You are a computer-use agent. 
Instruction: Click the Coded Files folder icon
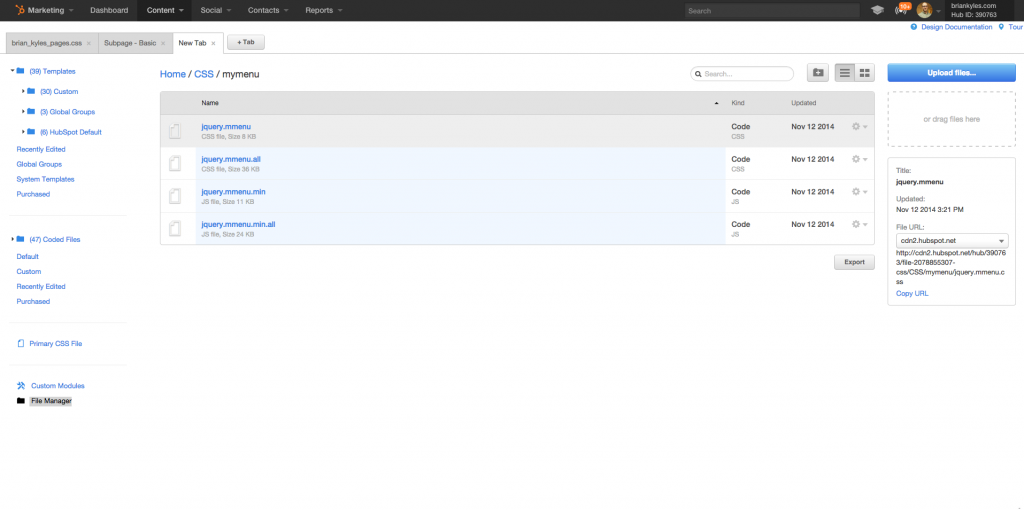coord(20,239)
